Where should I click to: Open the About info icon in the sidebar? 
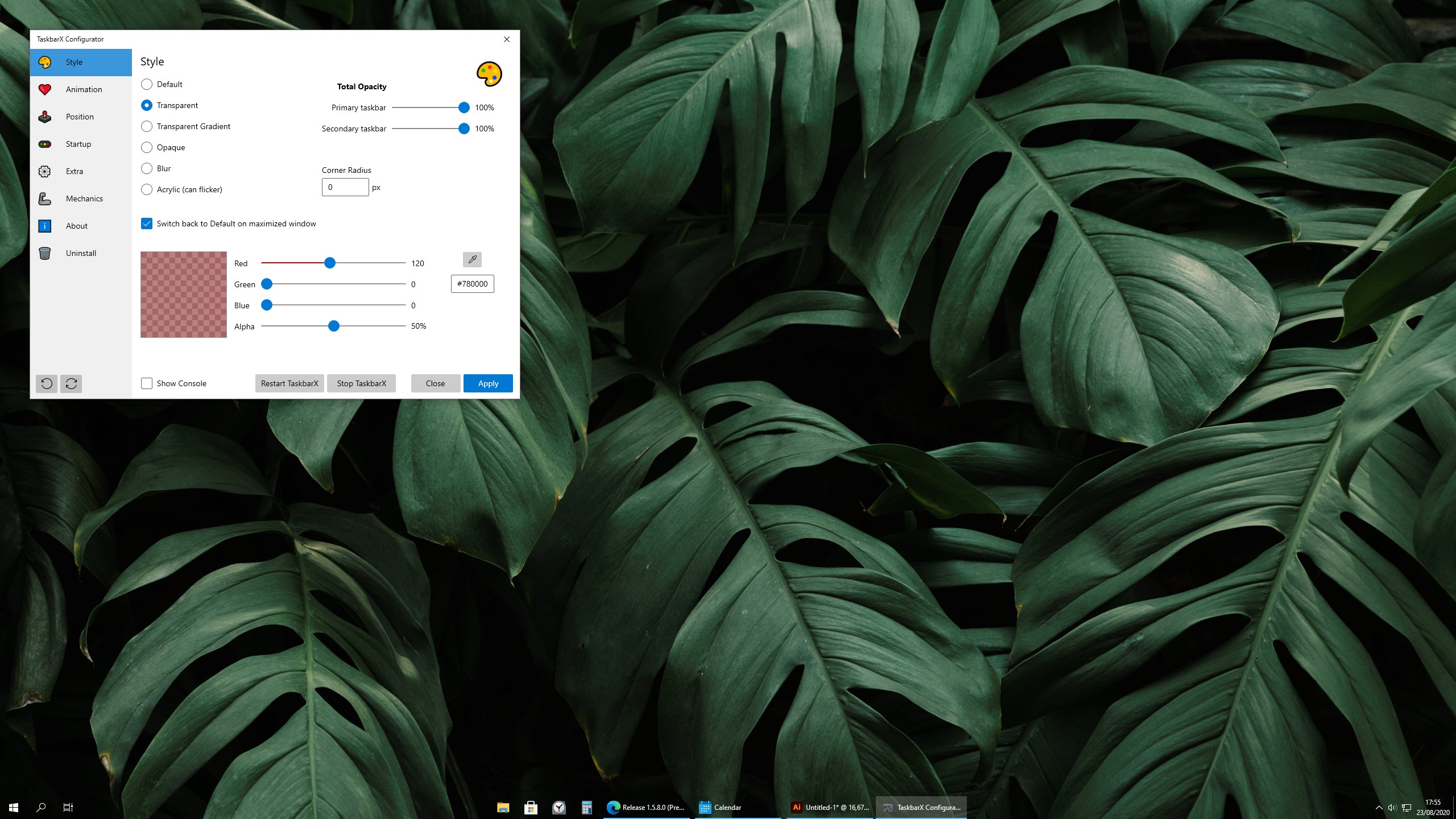click(x=45, y=226)
